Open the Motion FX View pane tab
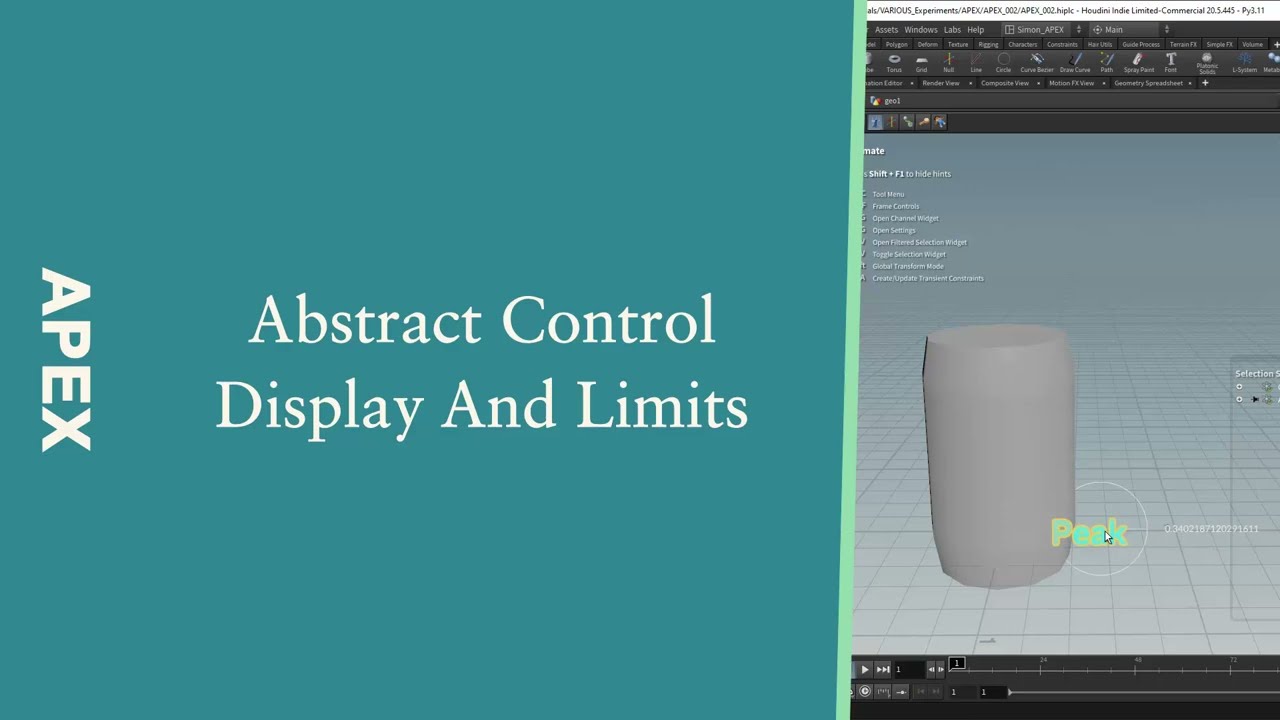1280x720 pixels. click(x=1071, y=83)
